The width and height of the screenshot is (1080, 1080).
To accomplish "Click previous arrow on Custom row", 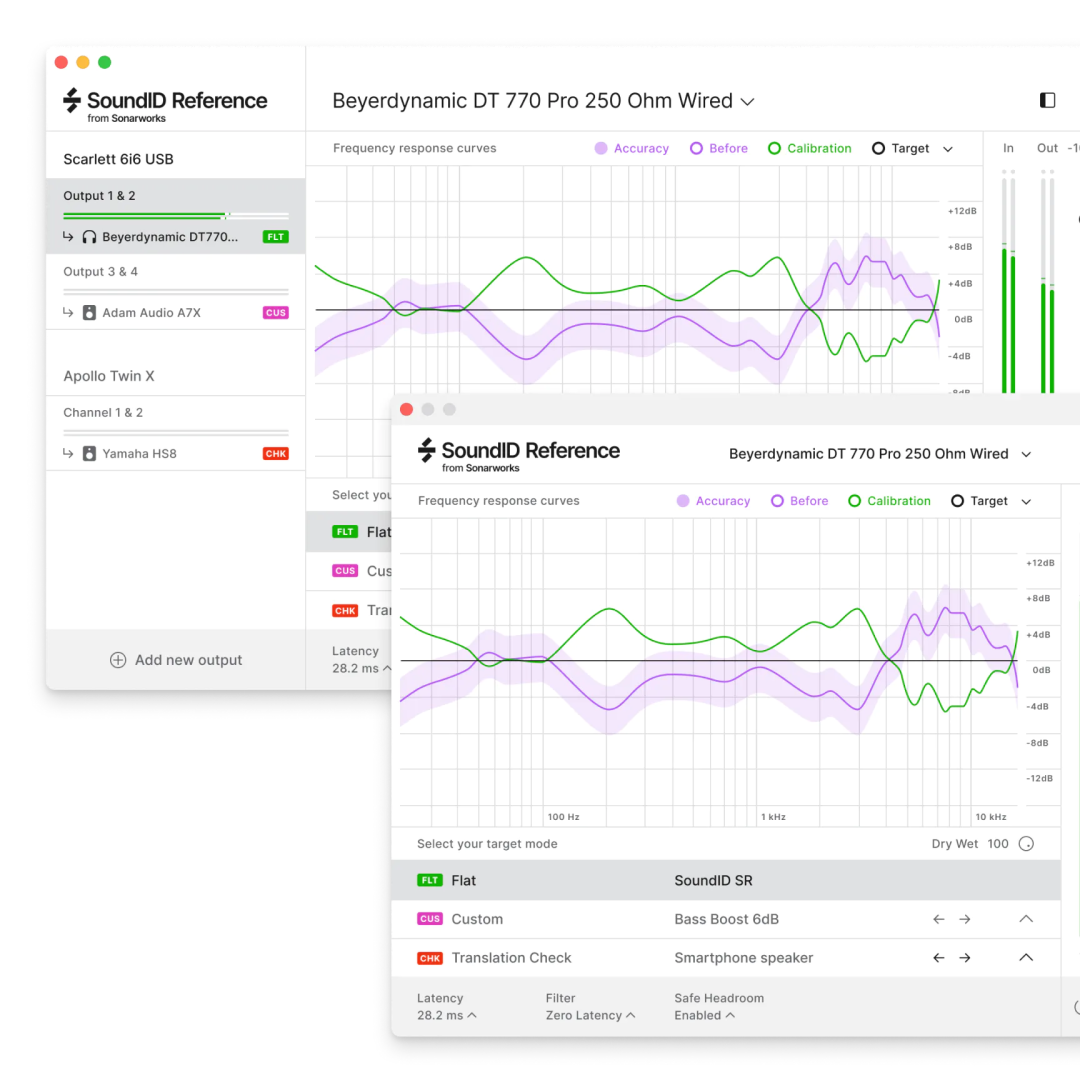I will 938,919.
